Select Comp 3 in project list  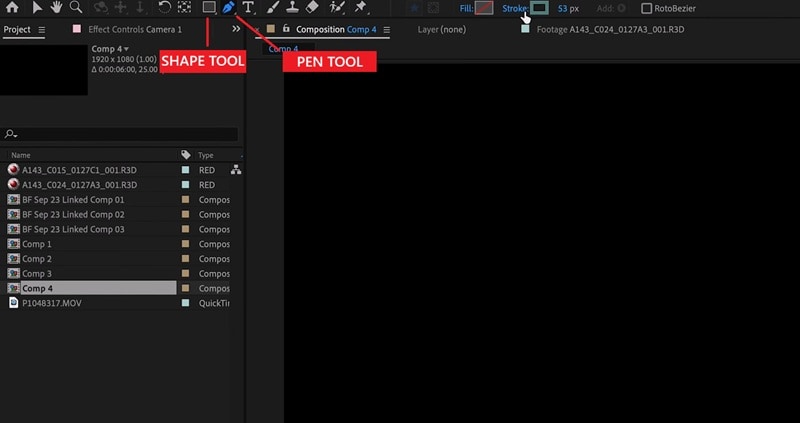37,273
